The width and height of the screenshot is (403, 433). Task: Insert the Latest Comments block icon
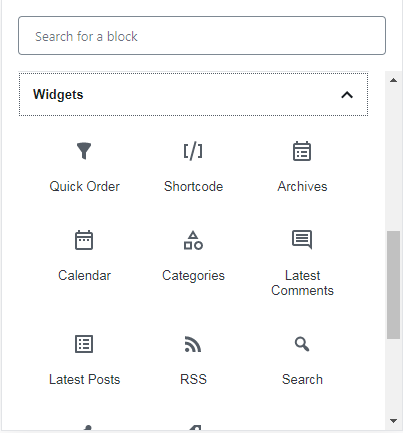pos(302,239)
